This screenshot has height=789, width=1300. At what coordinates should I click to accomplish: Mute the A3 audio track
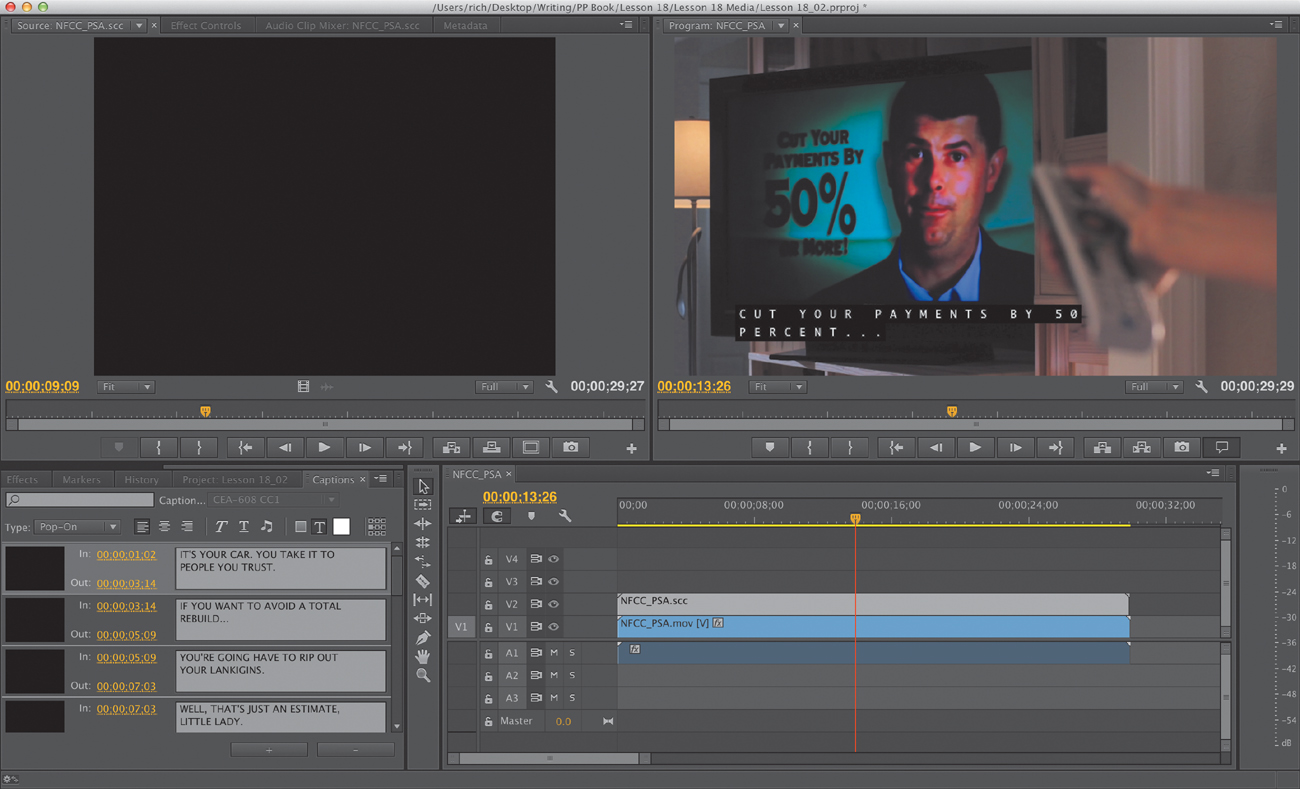554,698
